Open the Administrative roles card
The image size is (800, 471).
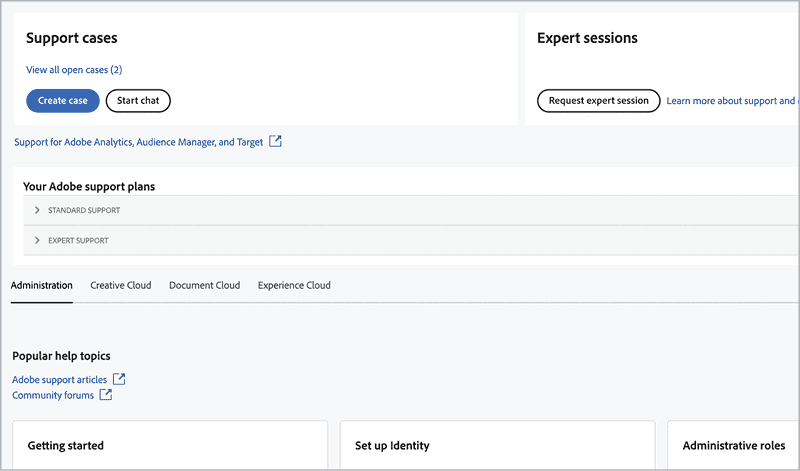pyautogui.click(x=734, y=445)
